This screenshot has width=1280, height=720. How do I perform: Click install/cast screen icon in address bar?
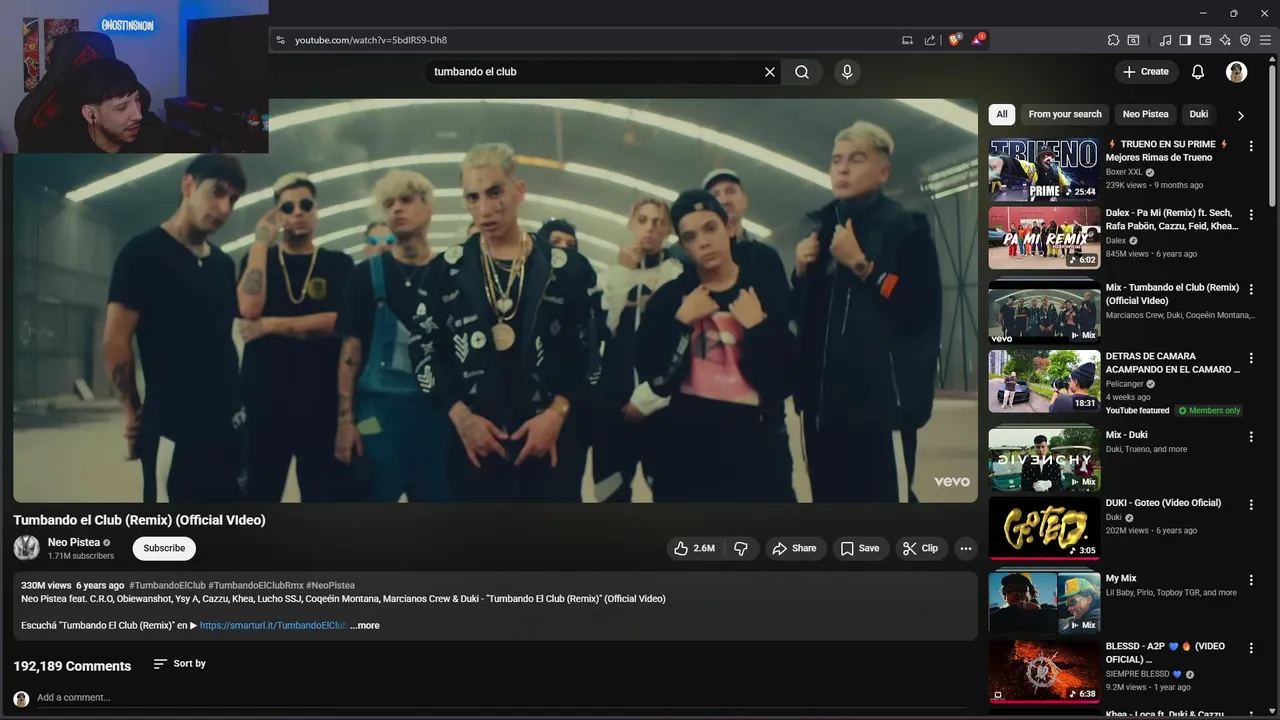tap(907, 40)
